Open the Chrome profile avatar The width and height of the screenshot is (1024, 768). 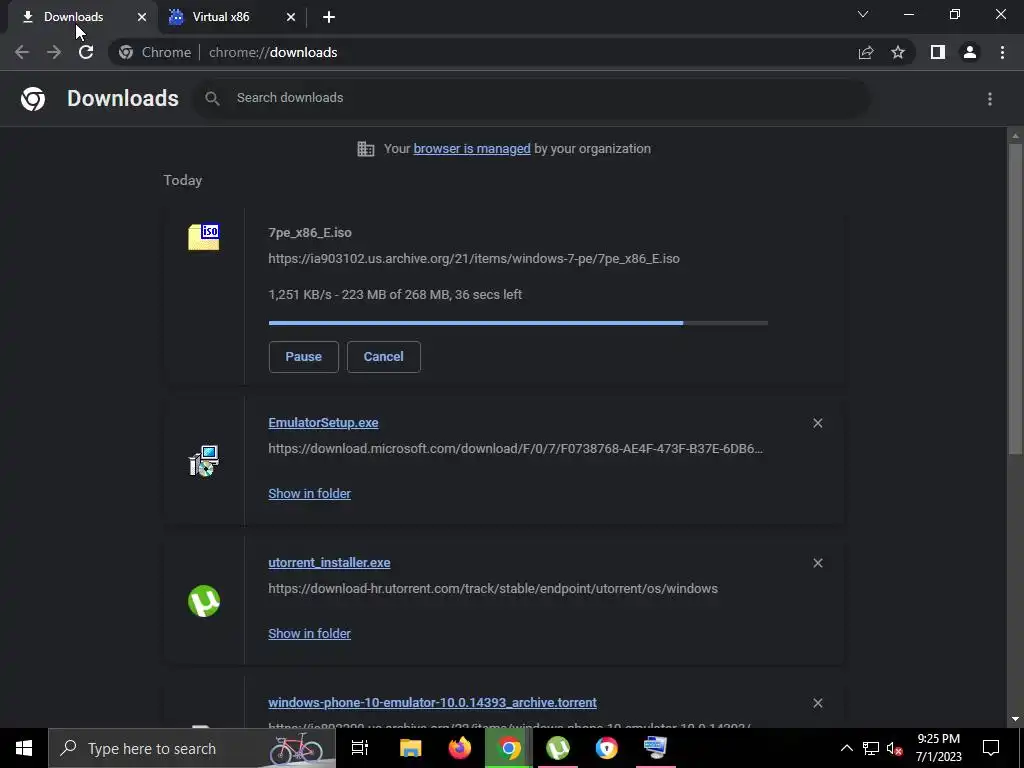click(970, 52)
